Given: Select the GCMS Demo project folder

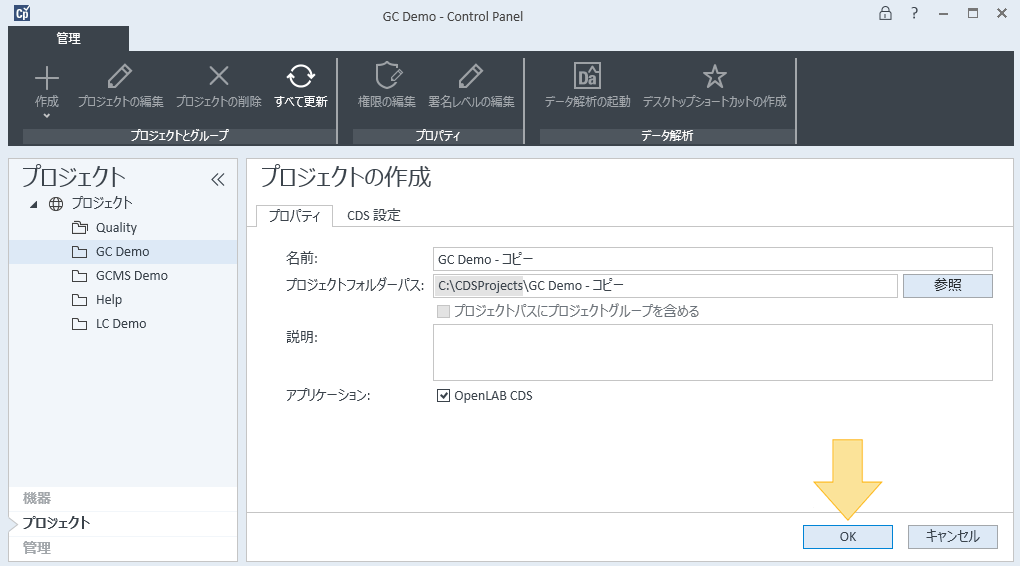Looking at the screenshot, I should [x=120, y=276].
